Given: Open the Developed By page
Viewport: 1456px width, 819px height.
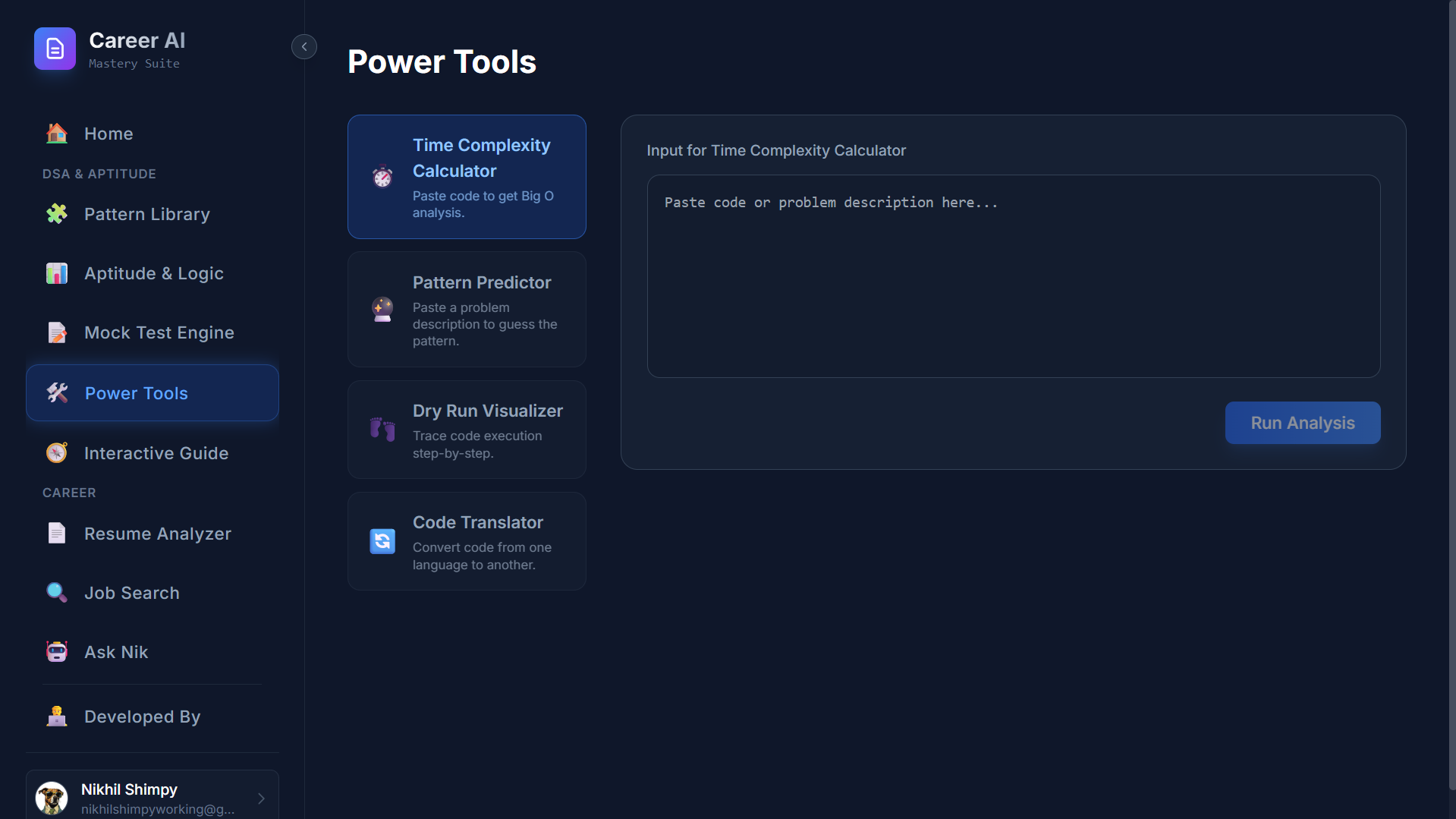Looking at the screenshot, I should pos(153,717).
